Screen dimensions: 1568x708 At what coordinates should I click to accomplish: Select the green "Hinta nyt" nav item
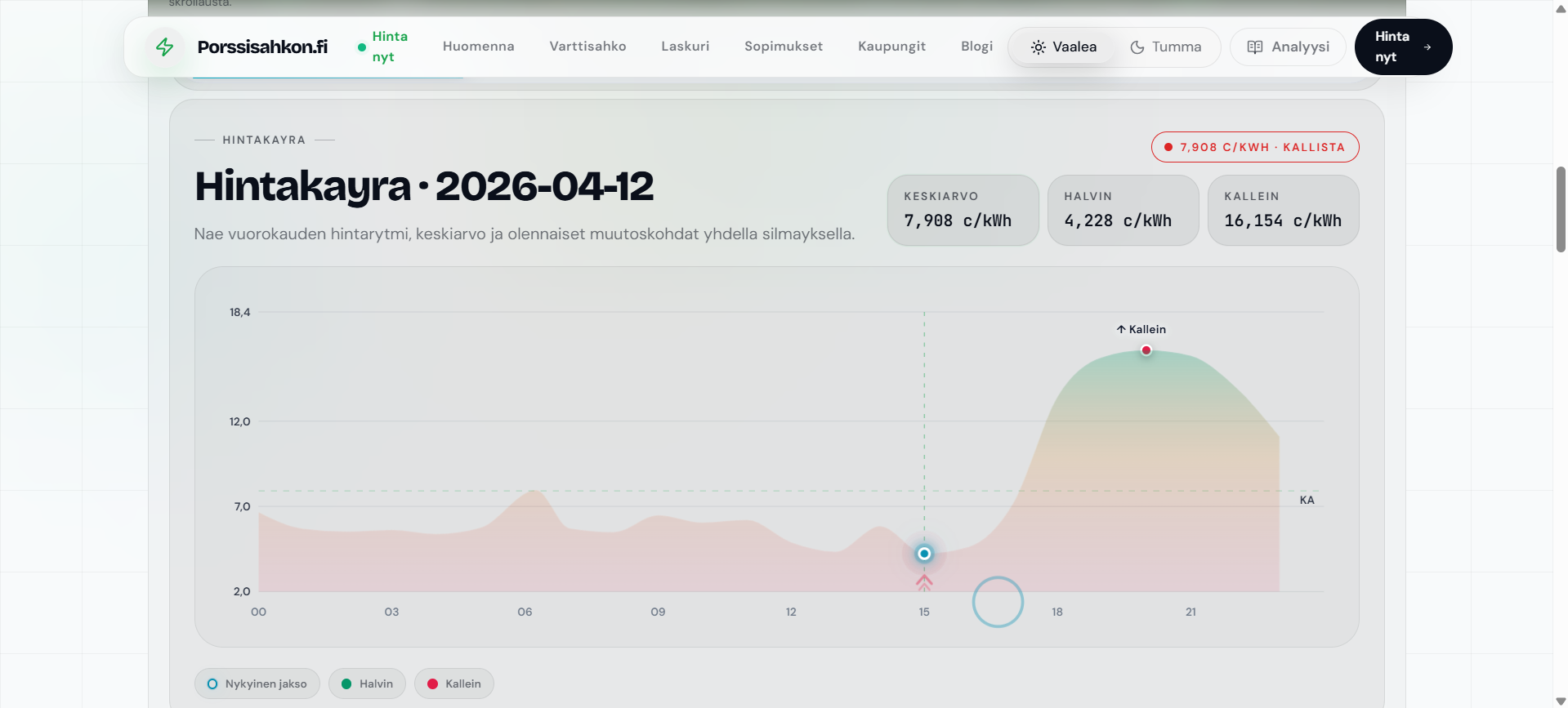382,47
